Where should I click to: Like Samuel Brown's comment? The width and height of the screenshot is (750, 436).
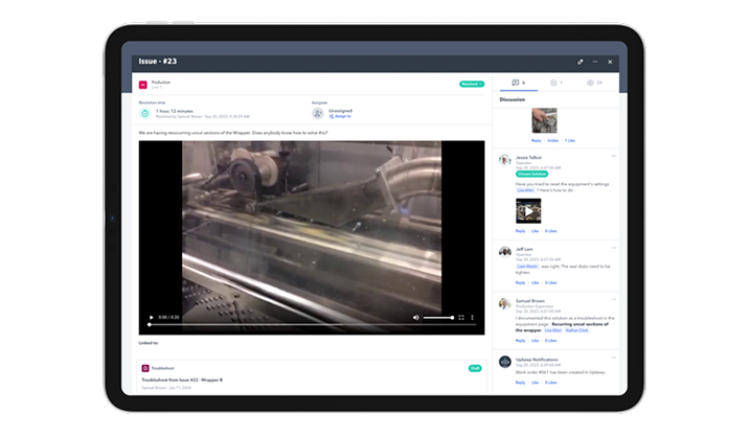coord(535,340)
